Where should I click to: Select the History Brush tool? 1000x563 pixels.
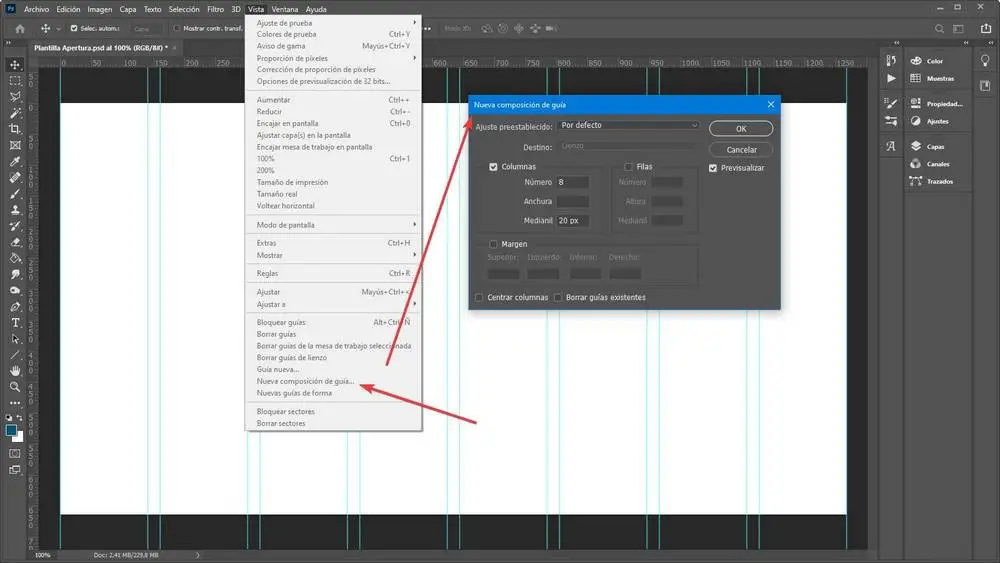[x=15, y=226]
